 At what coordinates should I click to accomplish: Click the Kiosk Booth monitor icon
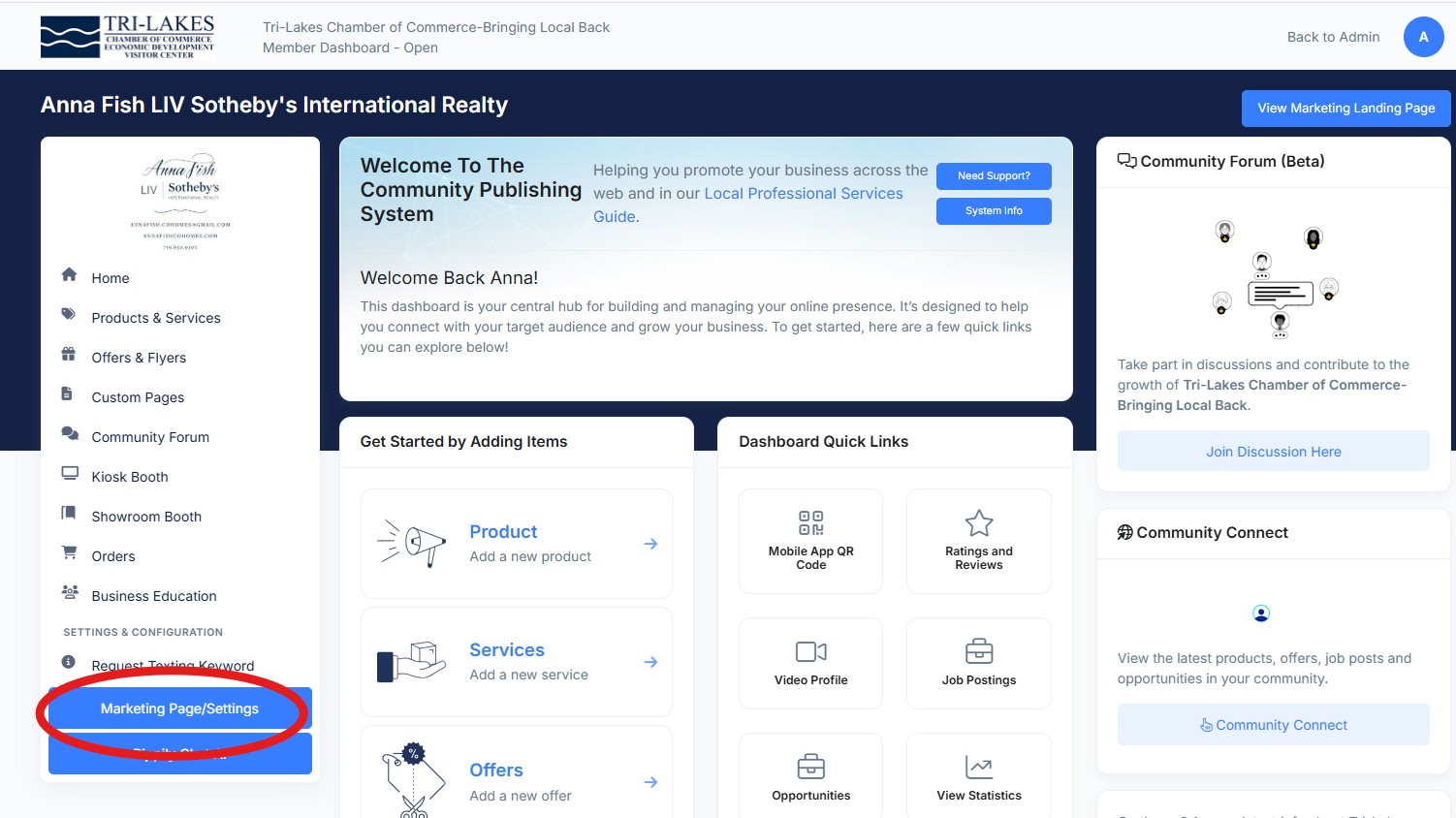click(70, 473)
